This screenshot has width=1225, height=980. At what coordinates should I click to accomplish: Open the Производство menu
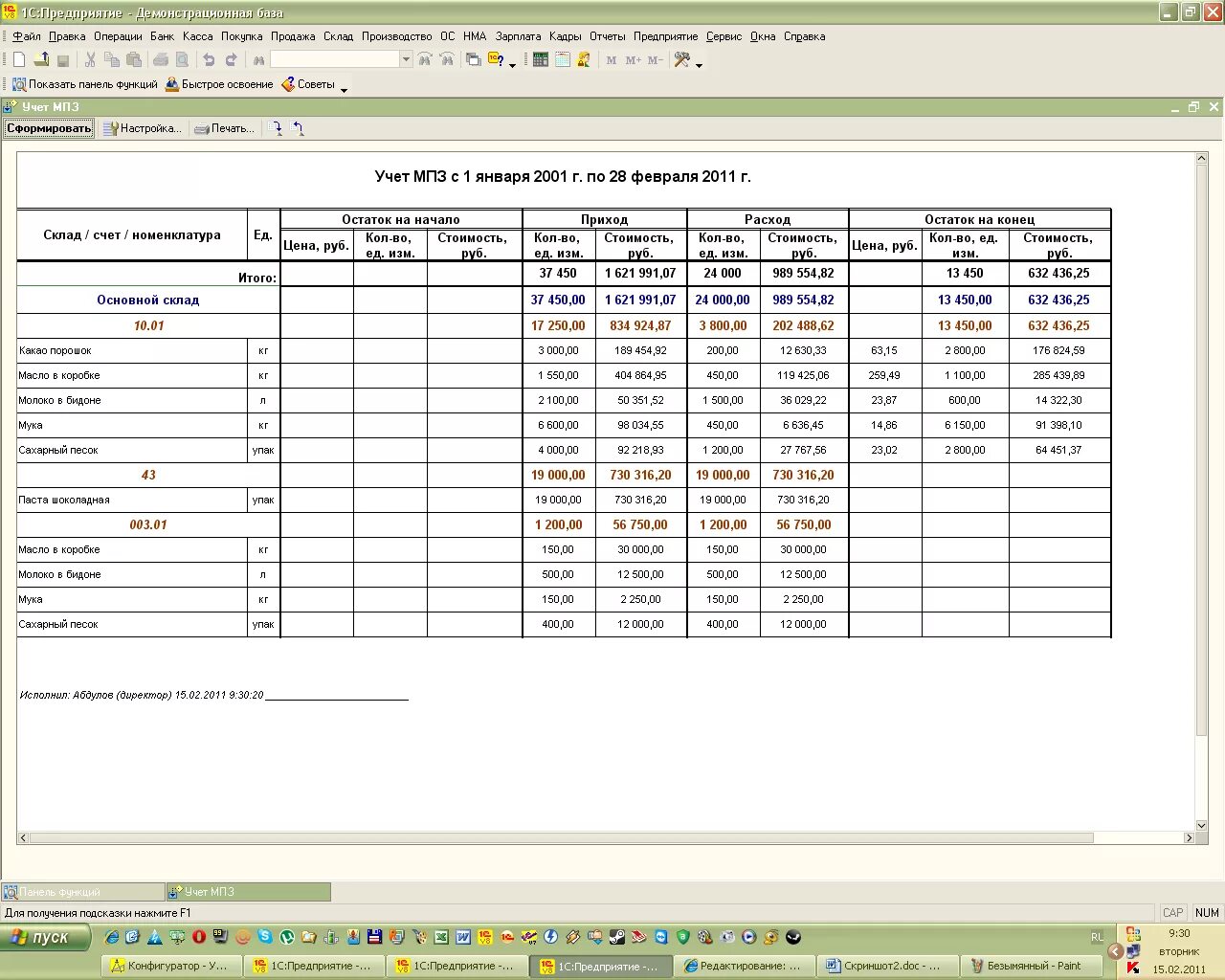click(396, 36)
